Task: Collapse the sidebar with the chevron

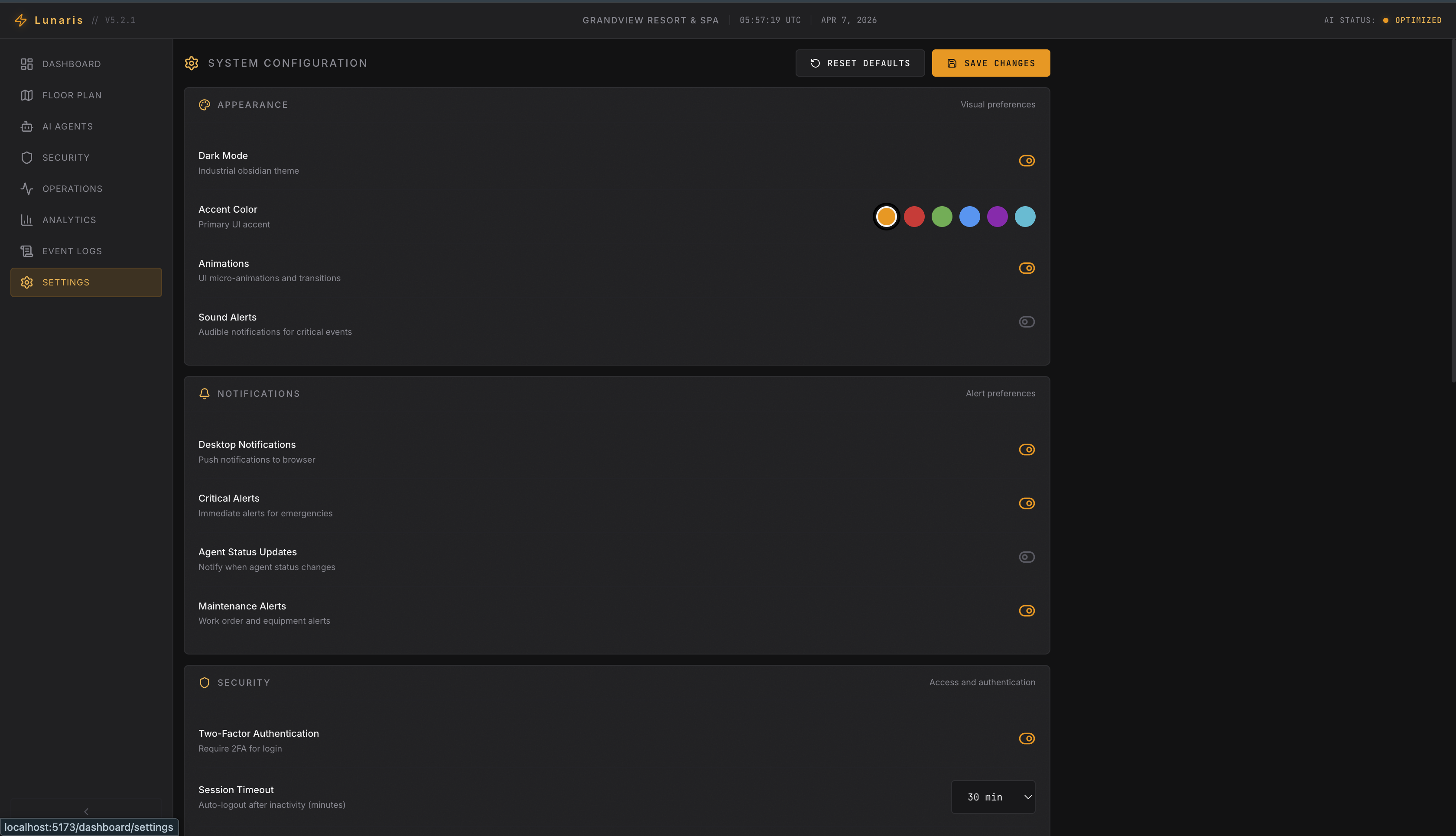Action: [86, 811]
